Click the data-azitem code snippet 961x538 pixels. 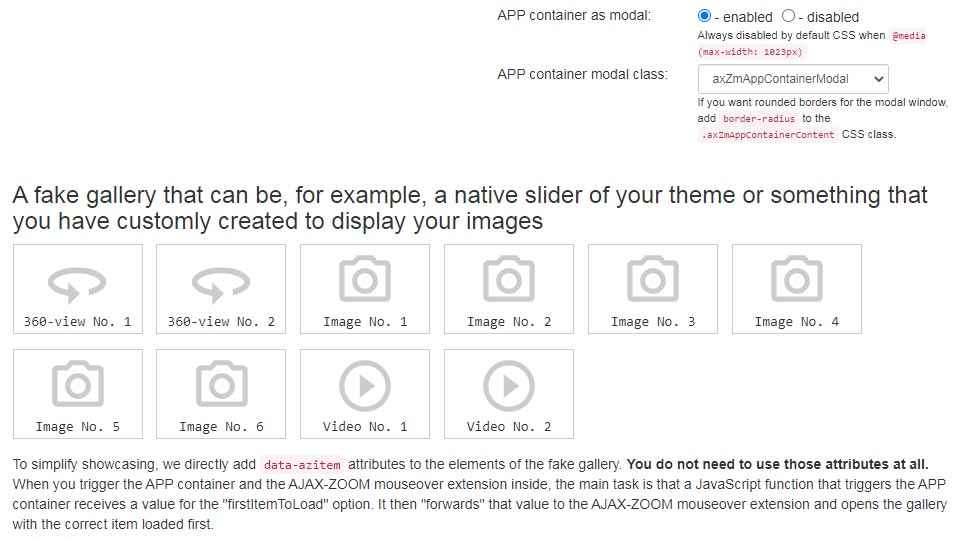(302, 464)
